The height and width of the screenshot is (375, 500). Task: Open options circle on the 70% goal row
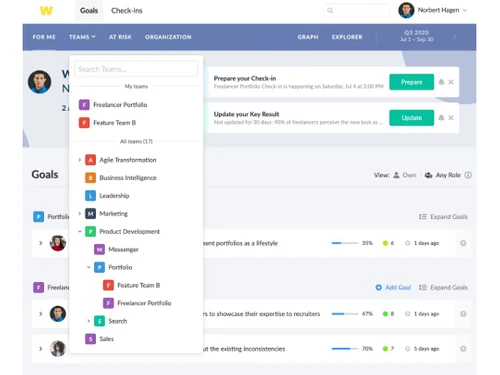click(463, 349)
